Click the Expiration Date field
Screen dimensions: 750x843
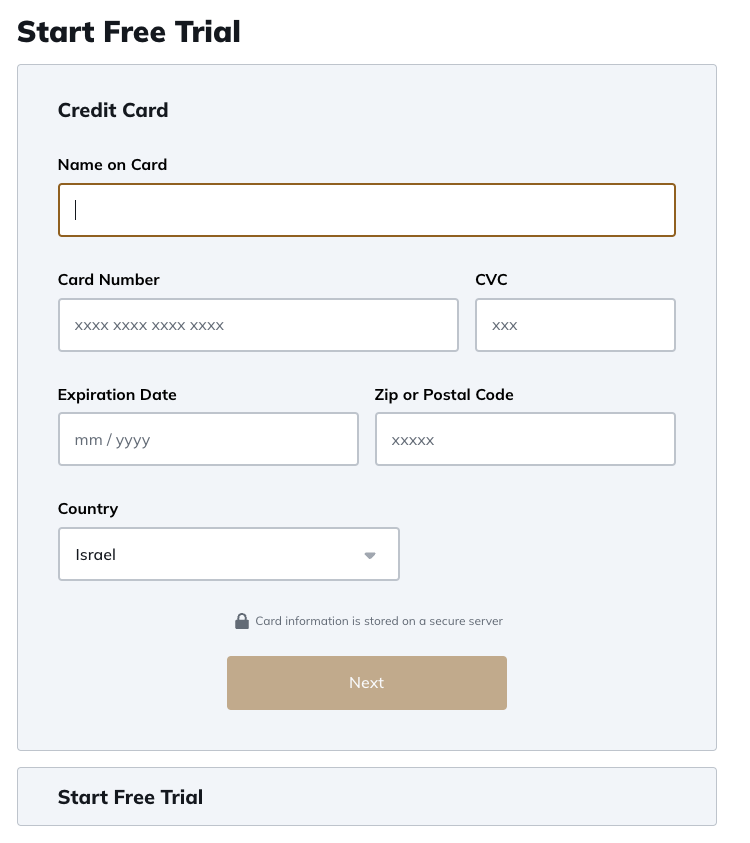[x=208, y=439]
